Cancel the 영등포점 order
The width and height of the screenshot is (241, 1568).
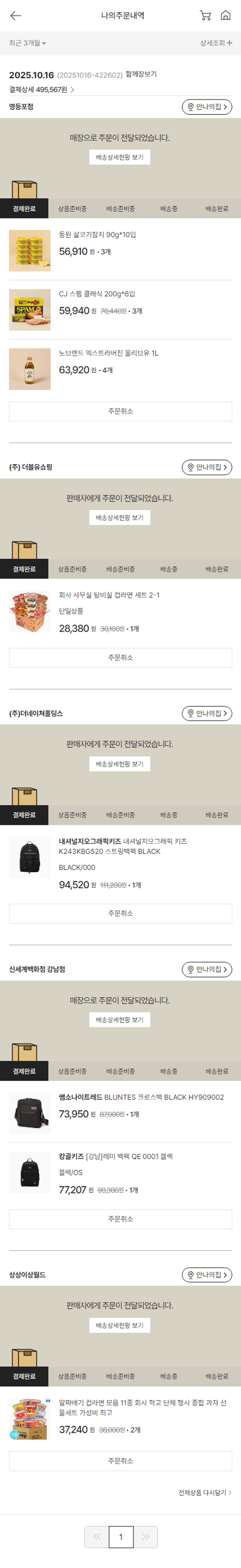tap(121, 411)
